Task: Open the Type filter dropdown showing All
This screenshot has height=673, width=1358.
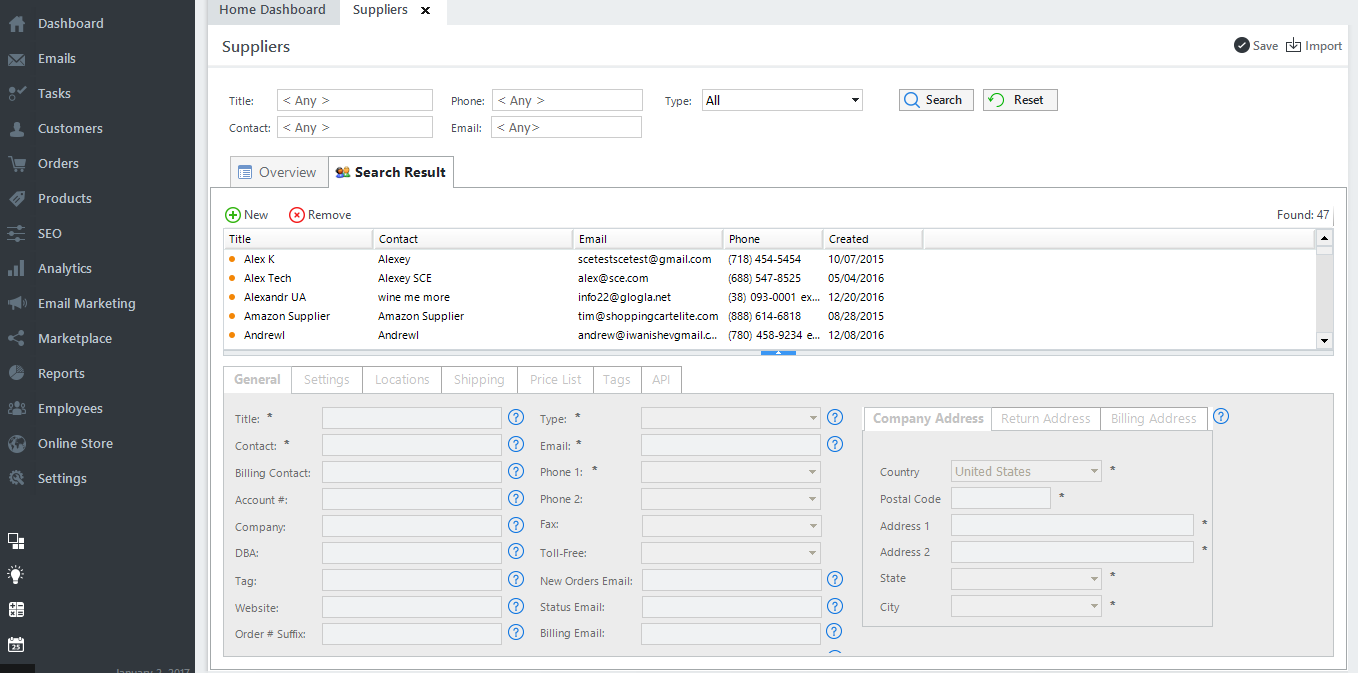Action: [782, 100]
